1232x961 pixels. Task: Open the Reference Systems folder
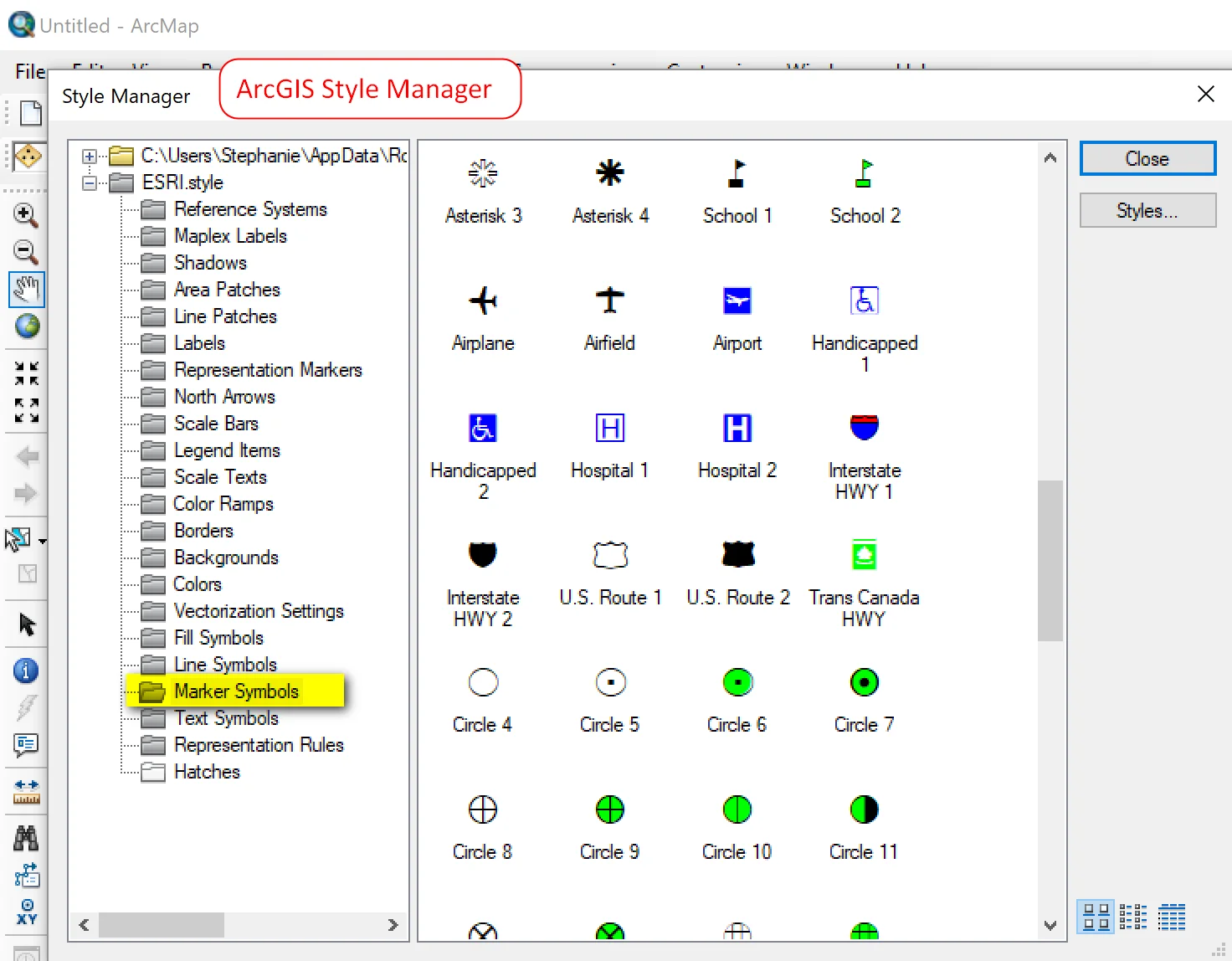pos(250,209)
